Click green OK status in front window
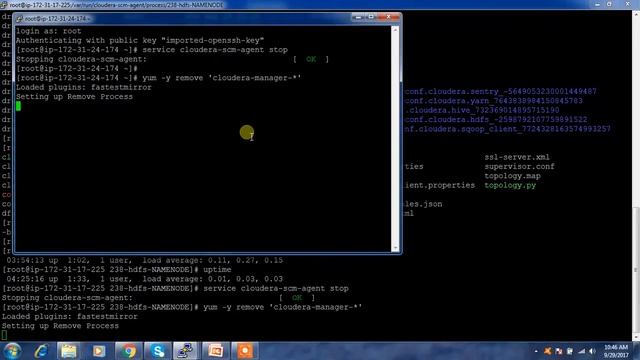The height and width of the screenshot is (360, 640). click(x=311, y=59)
